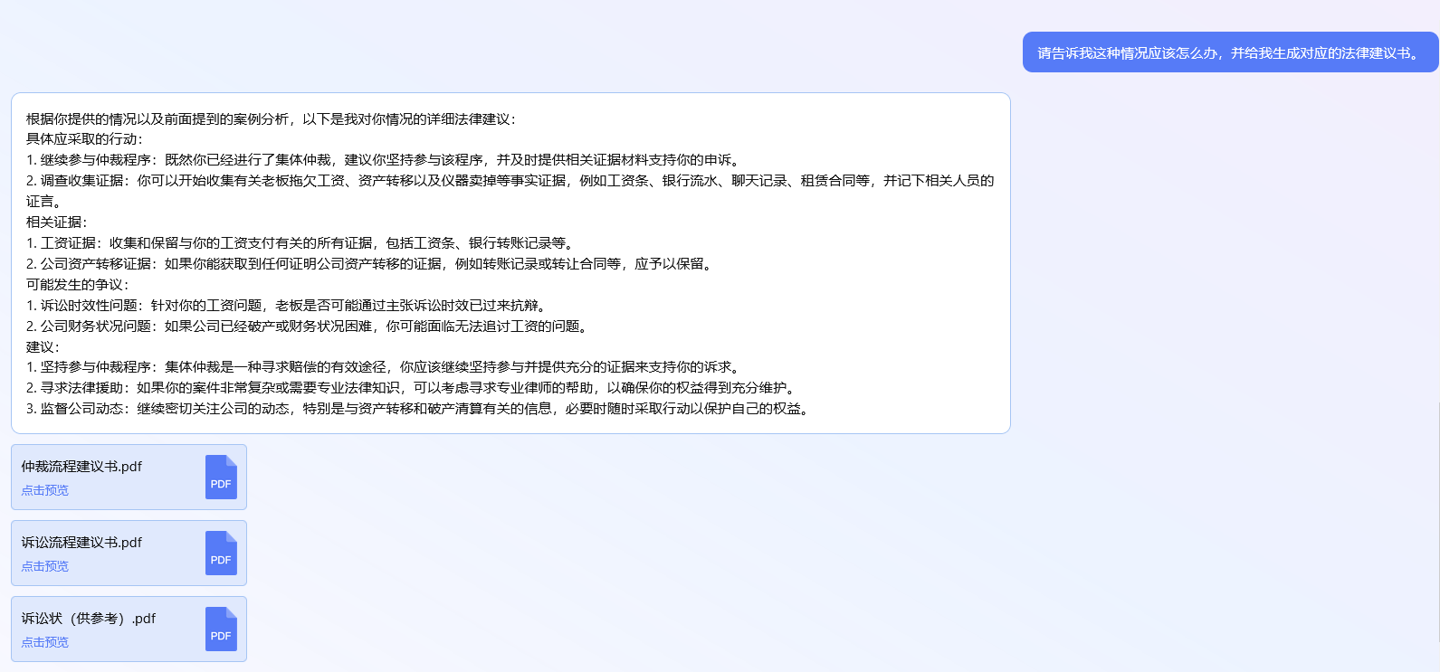Click the line starting 2. 寻求法律援助
The width and height of the screenshot is (1440, 672).
point(410,388)
